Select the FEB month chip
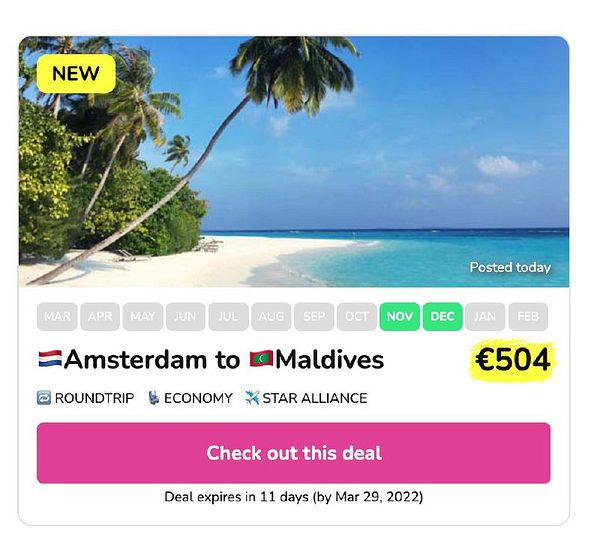This screenshot has height=551, width=600. click(x=527, y=317)
